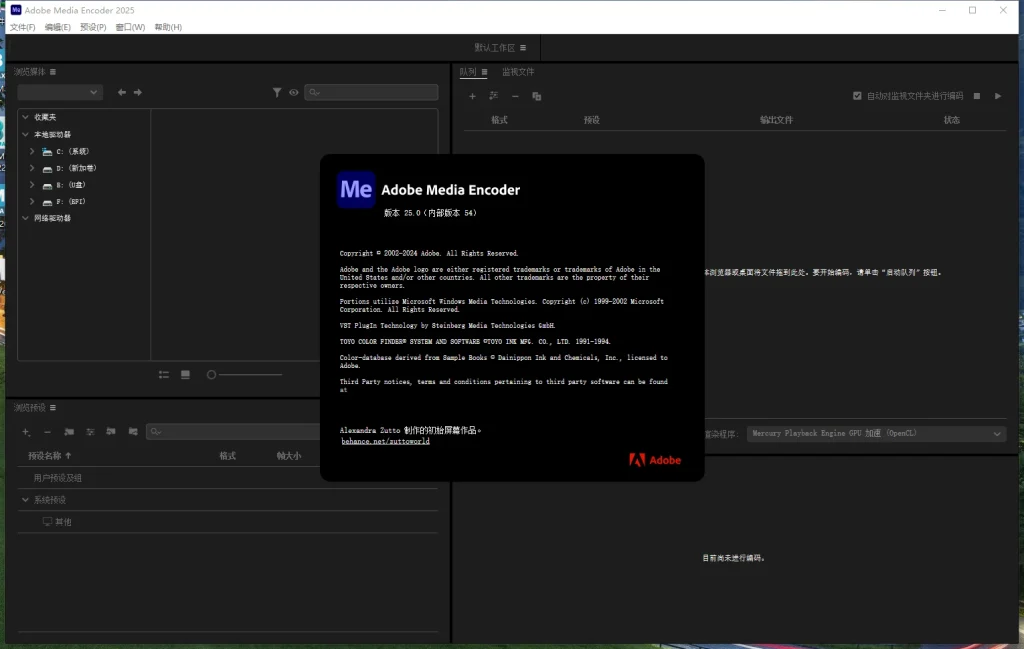Click the 输出文件 column header in queue
Image resolution: width=1024 pixels, height=649 pixels.
(x=776, y=120)
